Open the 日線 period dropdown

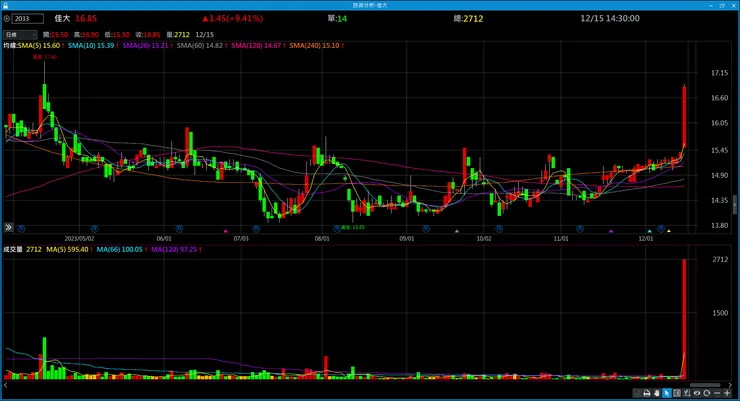(20, 34)
